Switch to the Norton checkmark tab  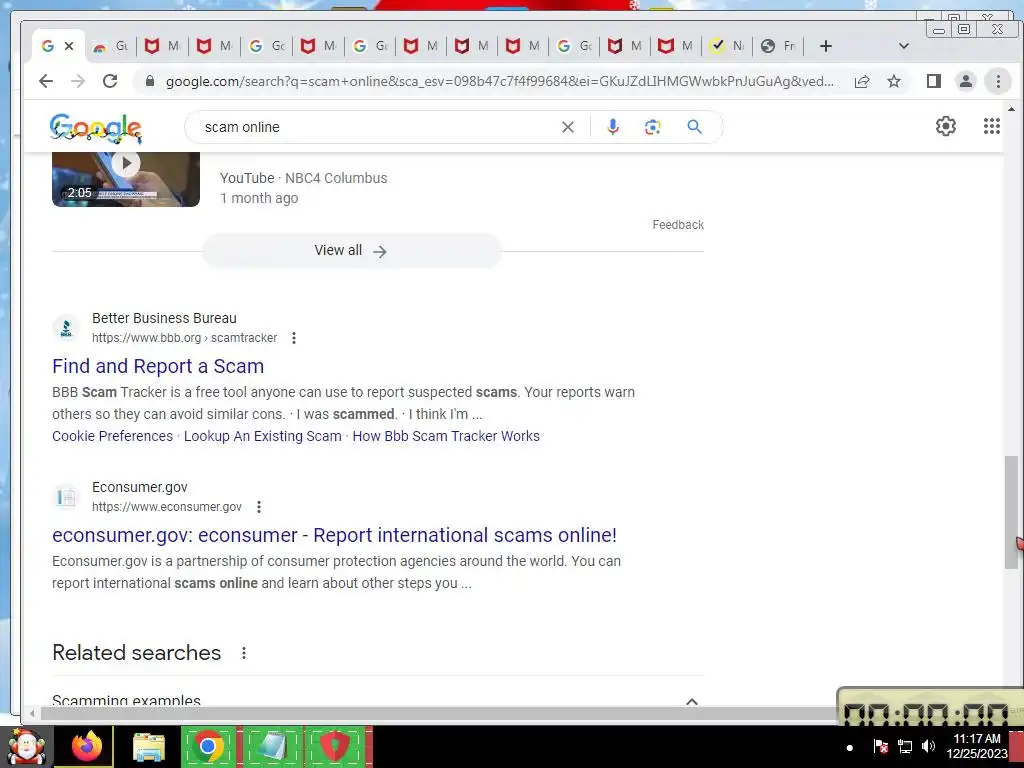pos(728,46)
